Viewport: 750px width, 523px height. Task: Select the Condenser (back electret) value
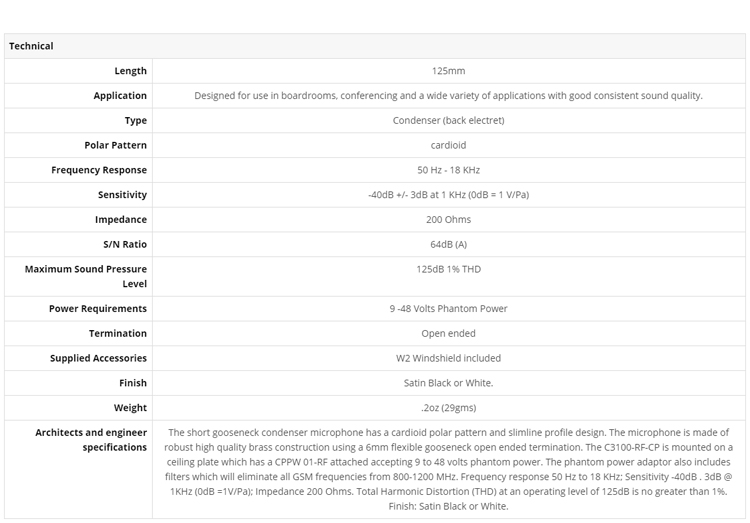[448, 121]
